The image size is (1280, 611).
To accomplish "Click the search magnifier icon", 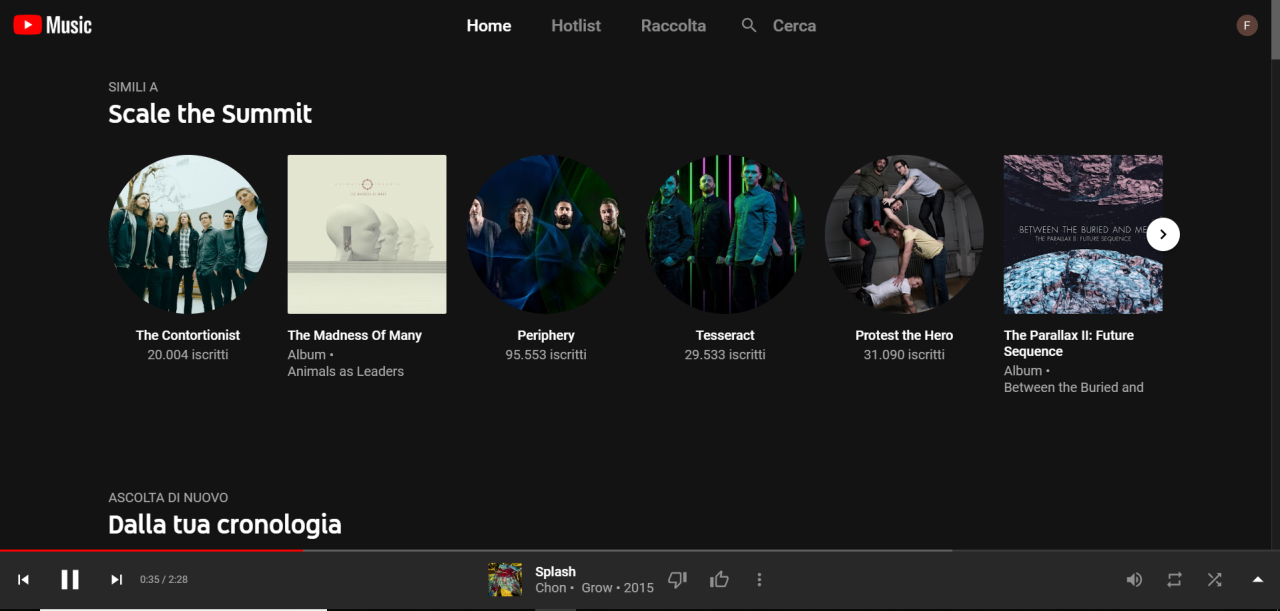I will [x=749, y=25].
